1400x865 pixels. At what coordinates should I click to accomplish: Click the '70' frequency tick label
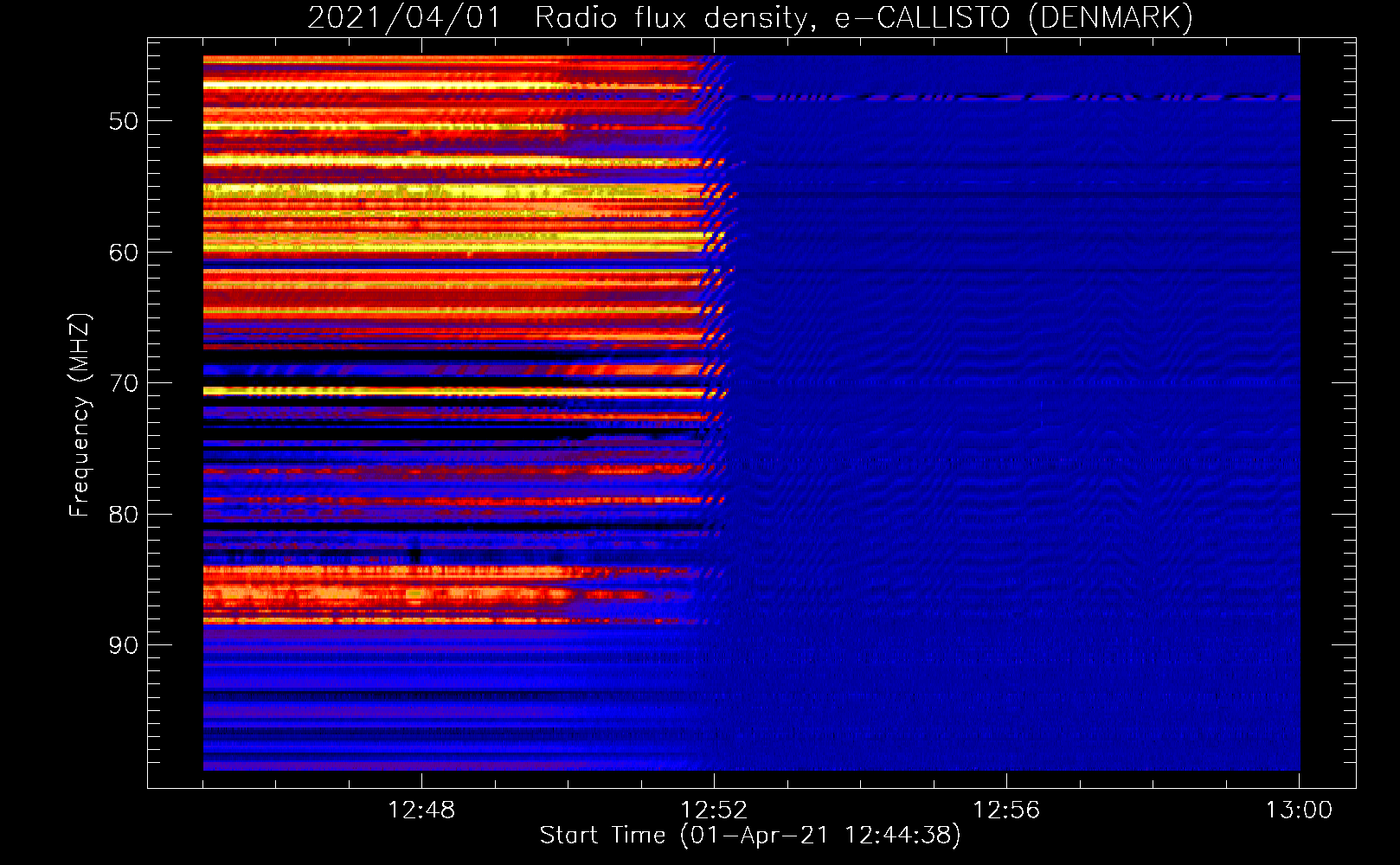click(124, 383)
